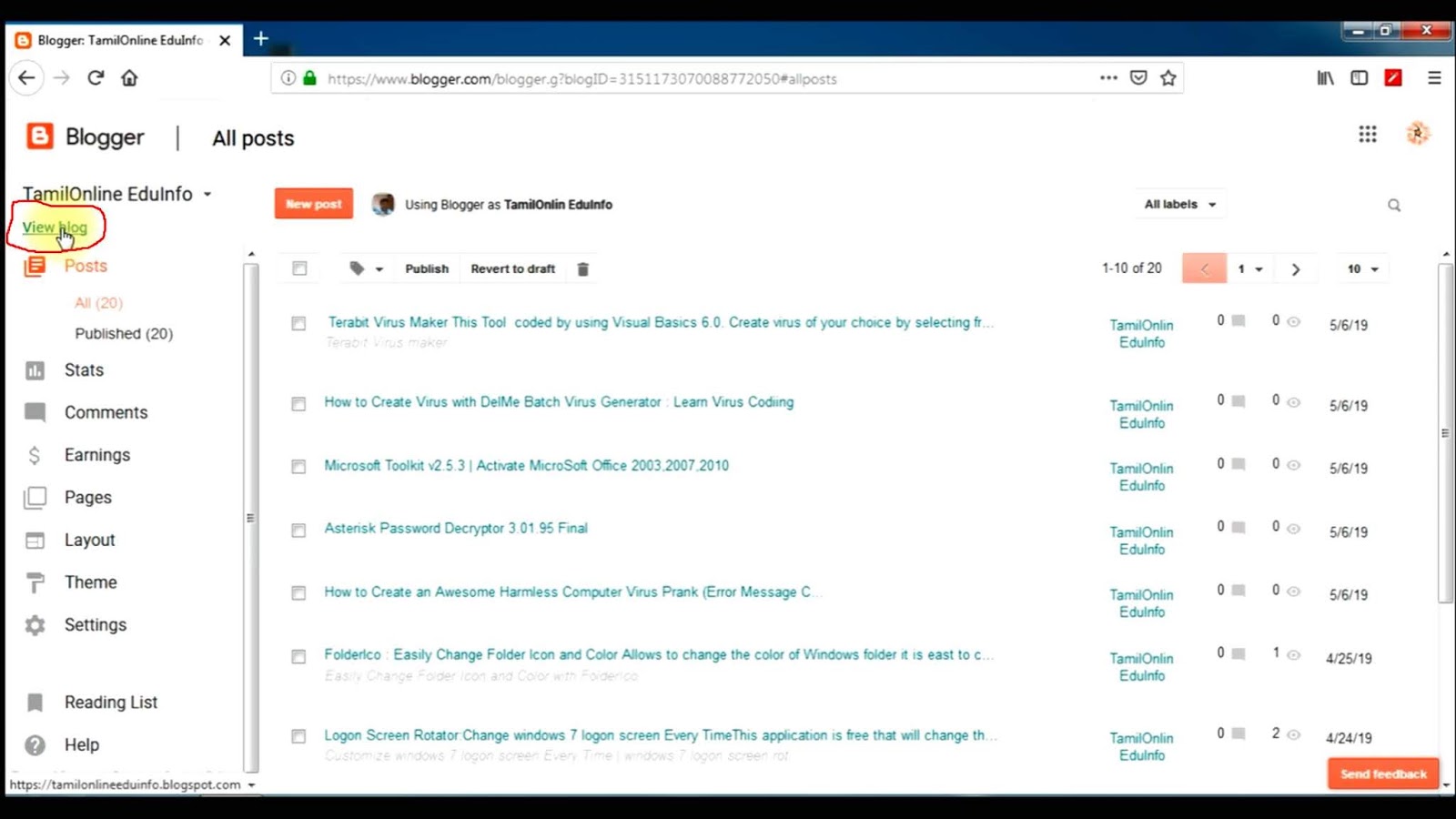Click the comments icon for Terabit Virus Maker post
The image size is (1456, 819).
click(1239, 321)
